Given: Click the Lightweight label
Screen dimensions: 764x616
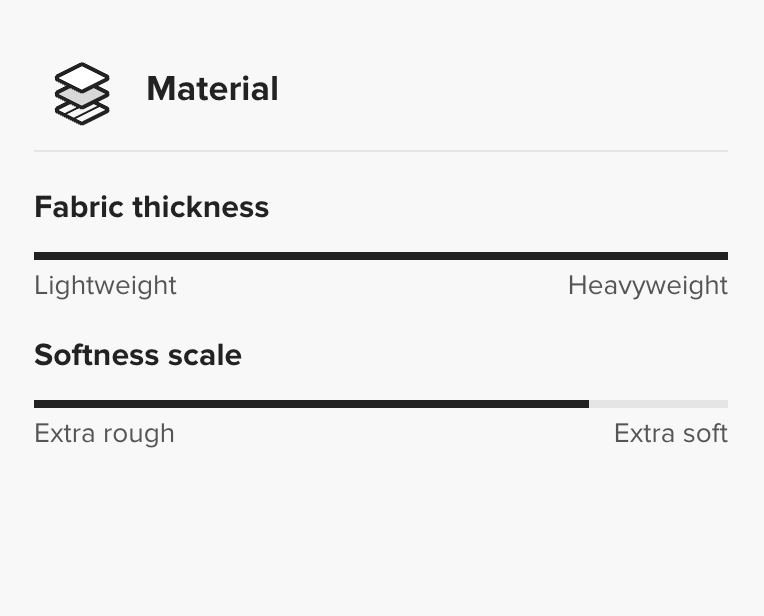Looking at the screenshot, I should coord(105,286).
